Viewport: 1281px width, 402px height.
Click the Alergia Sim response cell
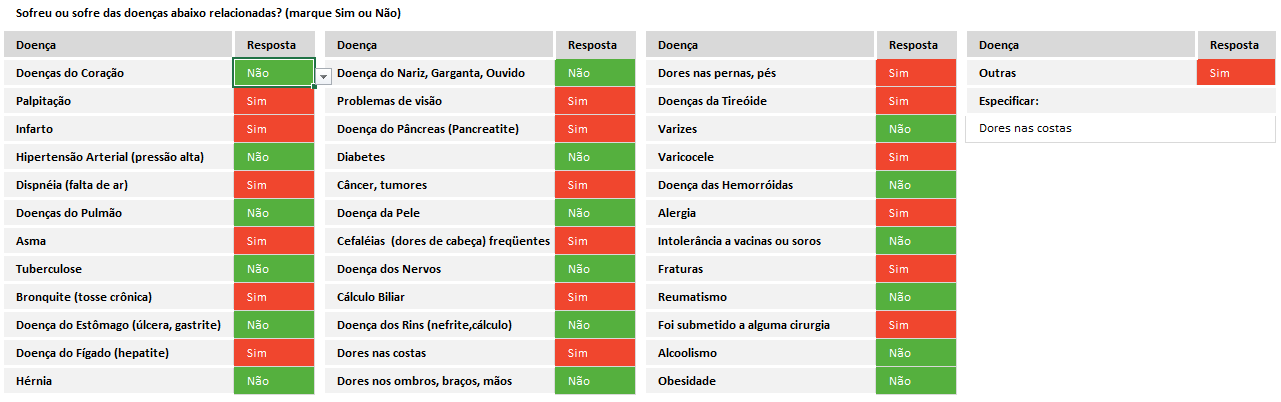915,213
